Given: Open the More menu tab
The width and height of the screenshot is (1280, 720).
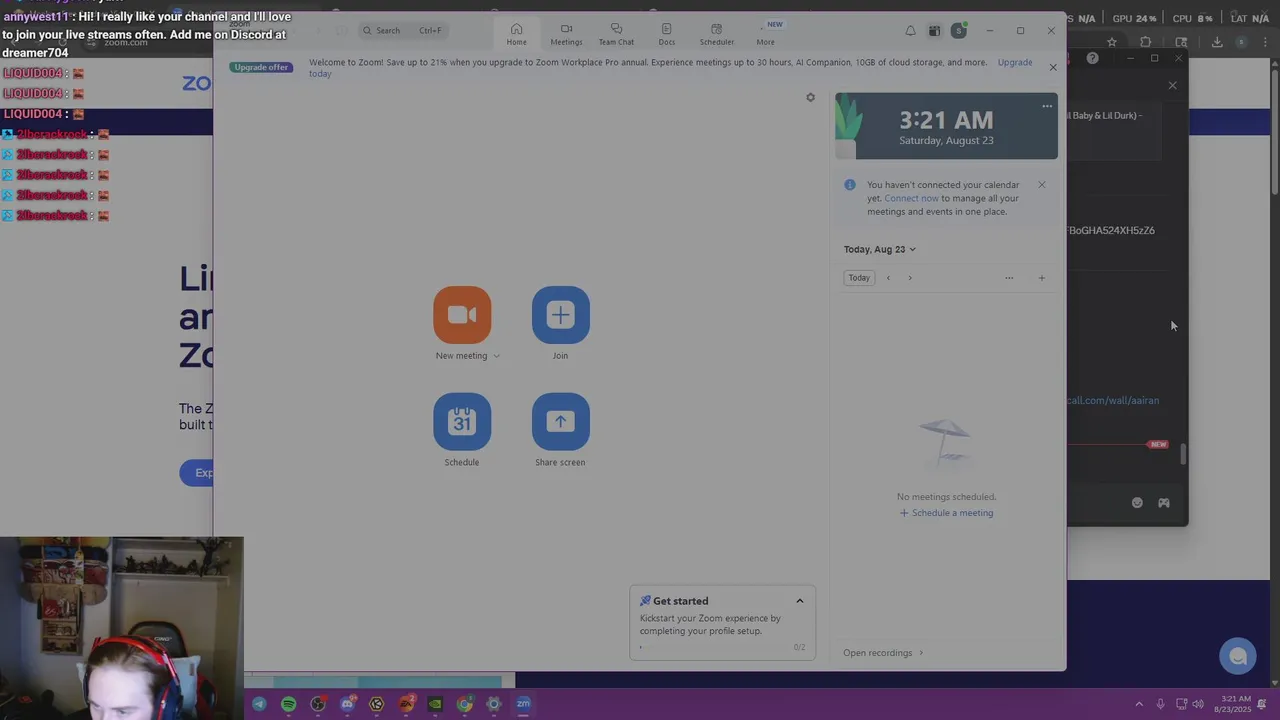Looking at the screenshot, I should coord(765,34).
